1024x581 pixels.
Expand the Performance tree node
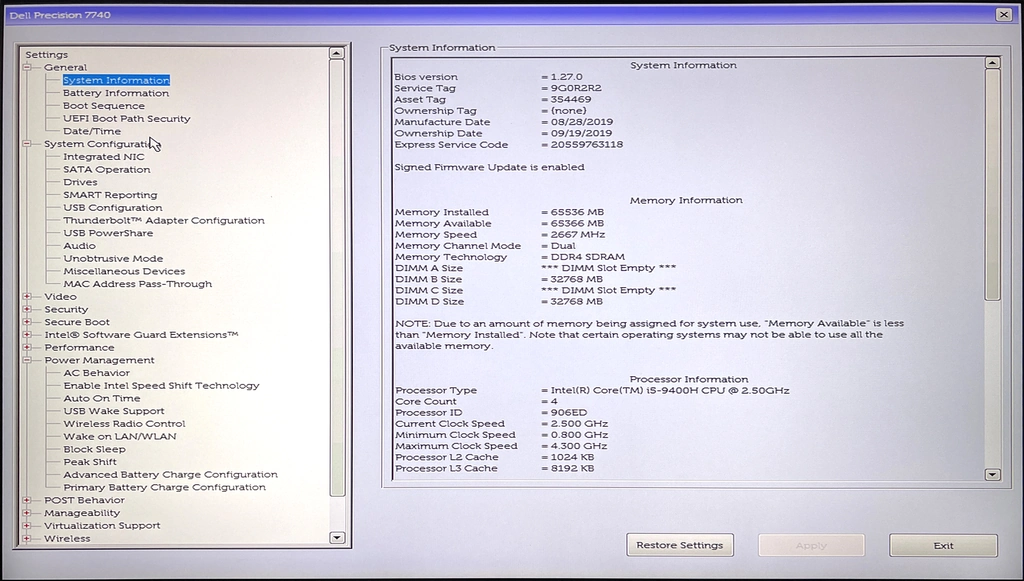pos(27,347)
